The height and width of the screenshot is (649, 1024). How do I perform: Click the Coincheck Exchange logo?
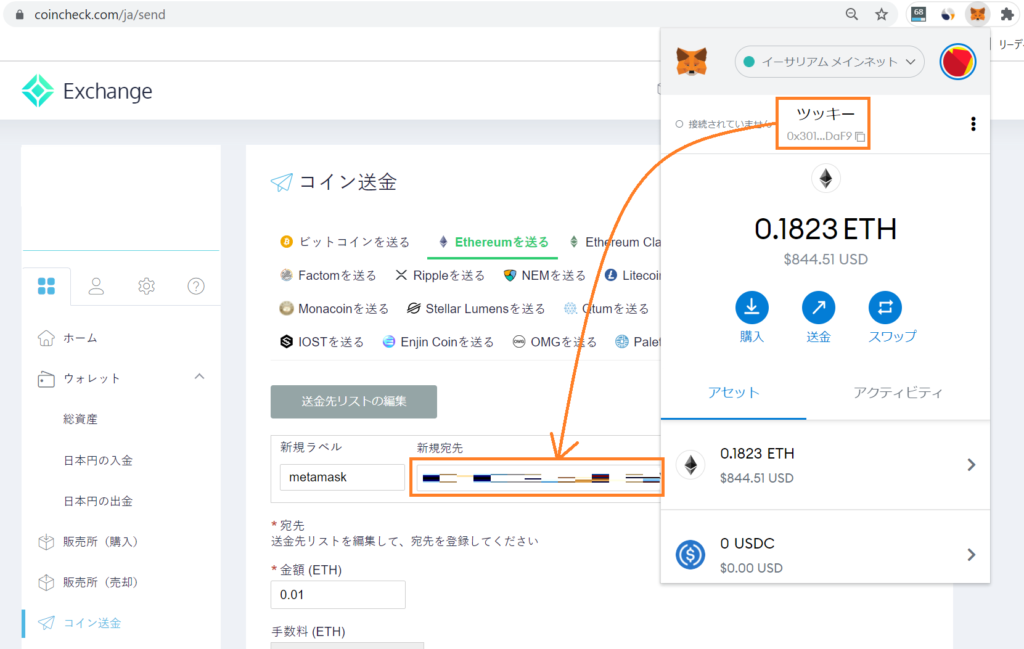(87, 91)
